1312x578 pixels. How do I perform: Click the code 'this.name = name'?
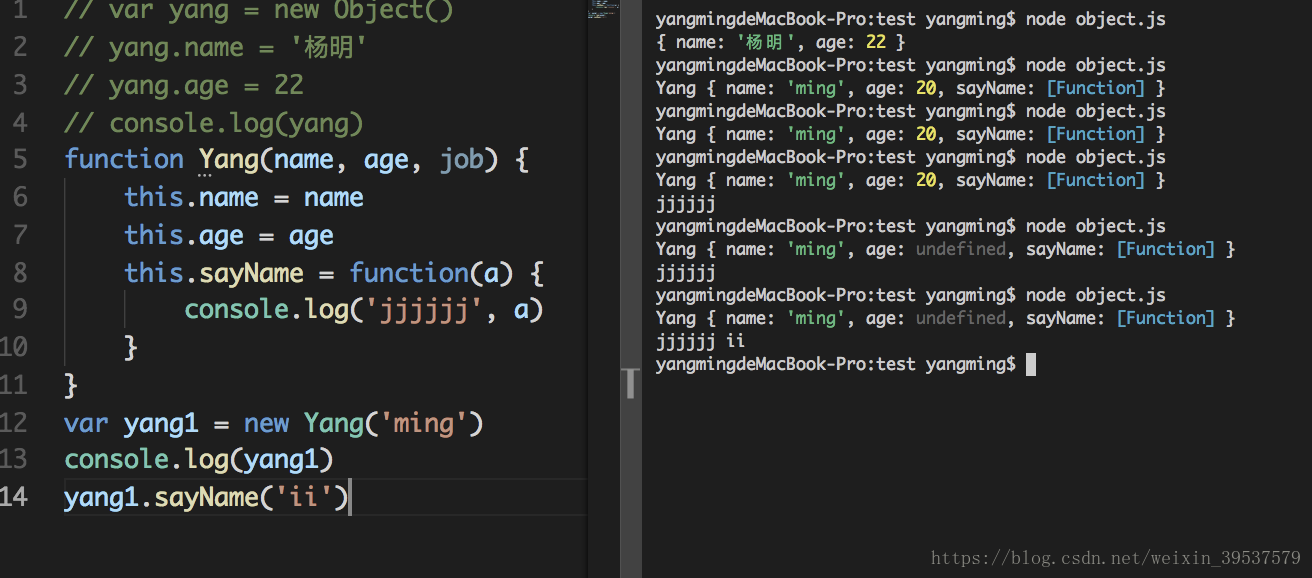coord(244,197)
